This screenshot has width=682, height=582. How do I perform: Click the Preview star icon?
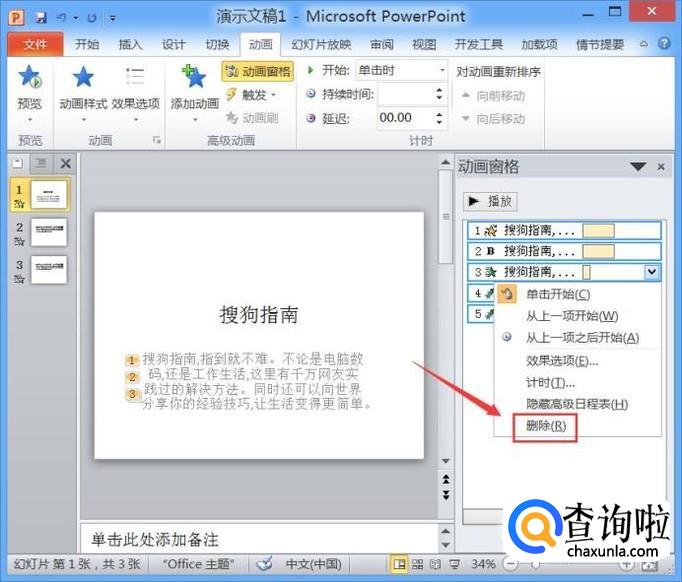[29, 76]
